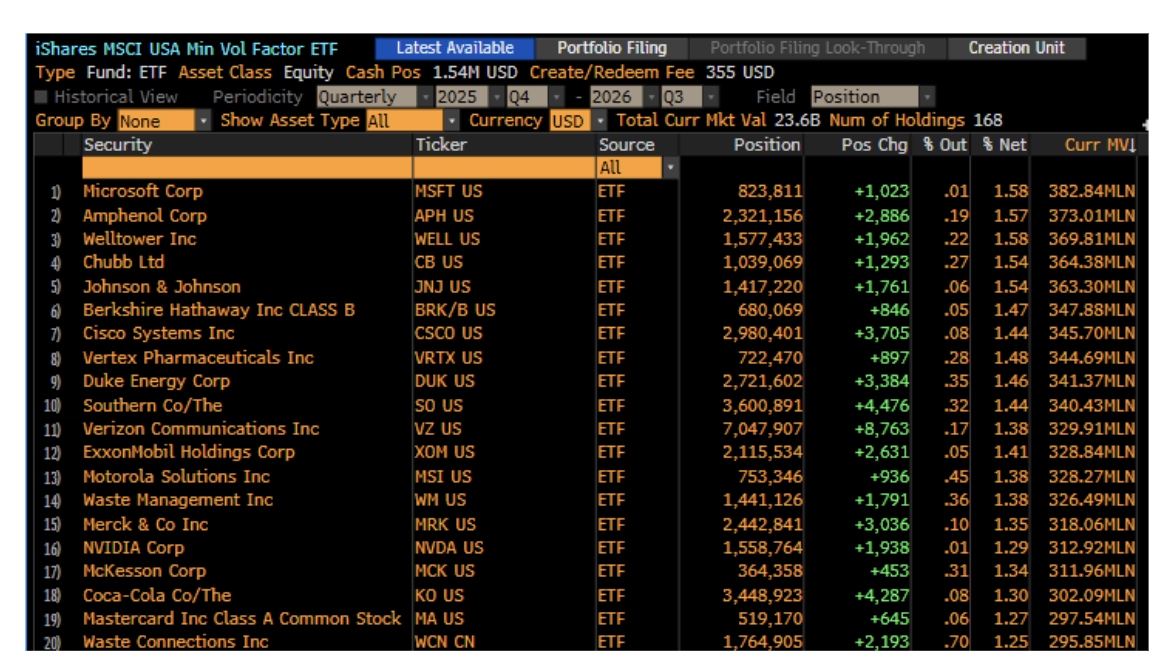Select Waste Management Inc holding
The height and width of the screenshot is (668, 1166).
click(x=178, y=501)
